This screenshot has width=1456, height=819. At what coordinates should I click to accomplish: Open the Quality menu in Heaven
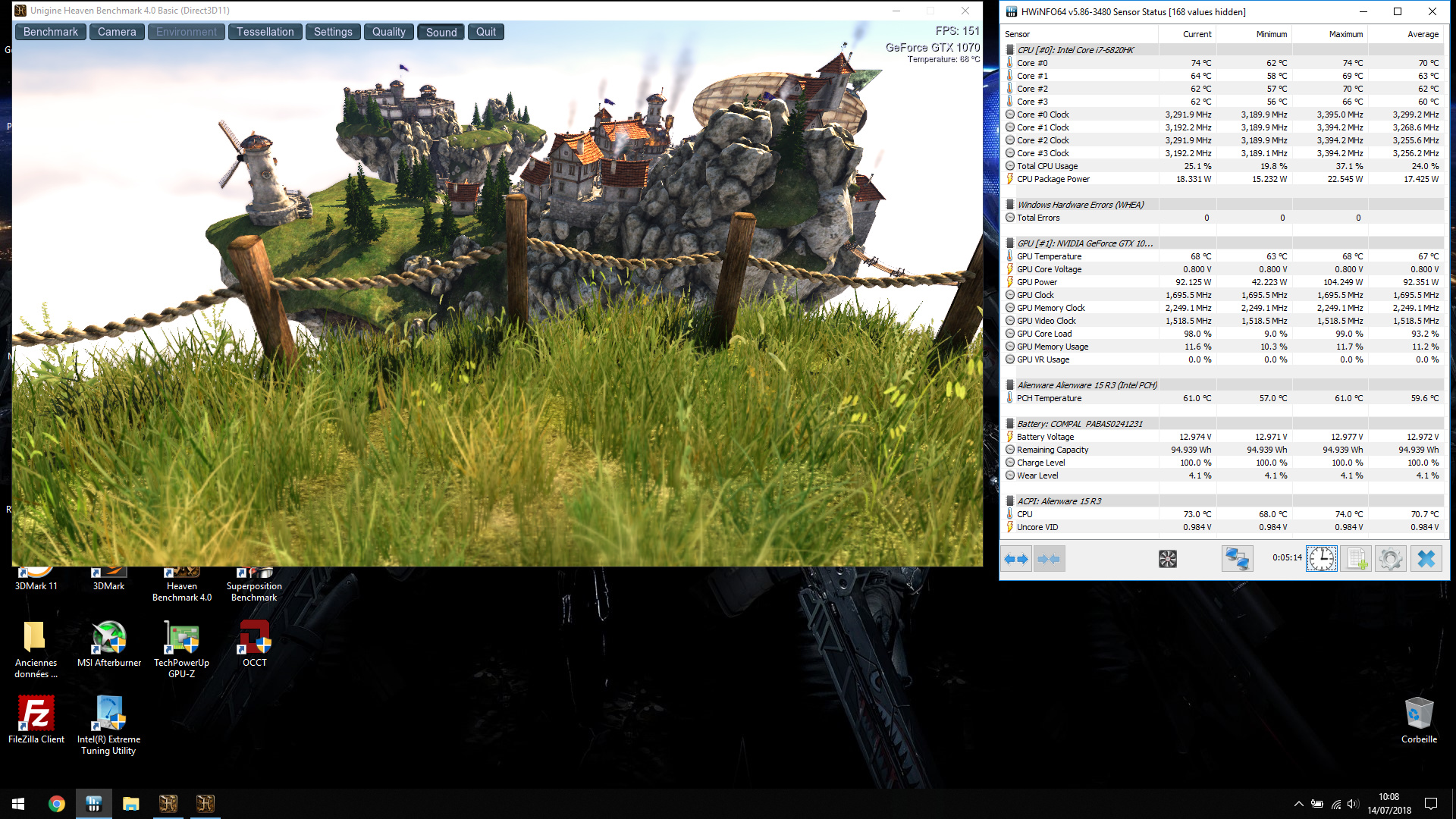pyautogui.click(x=388, y=32)
